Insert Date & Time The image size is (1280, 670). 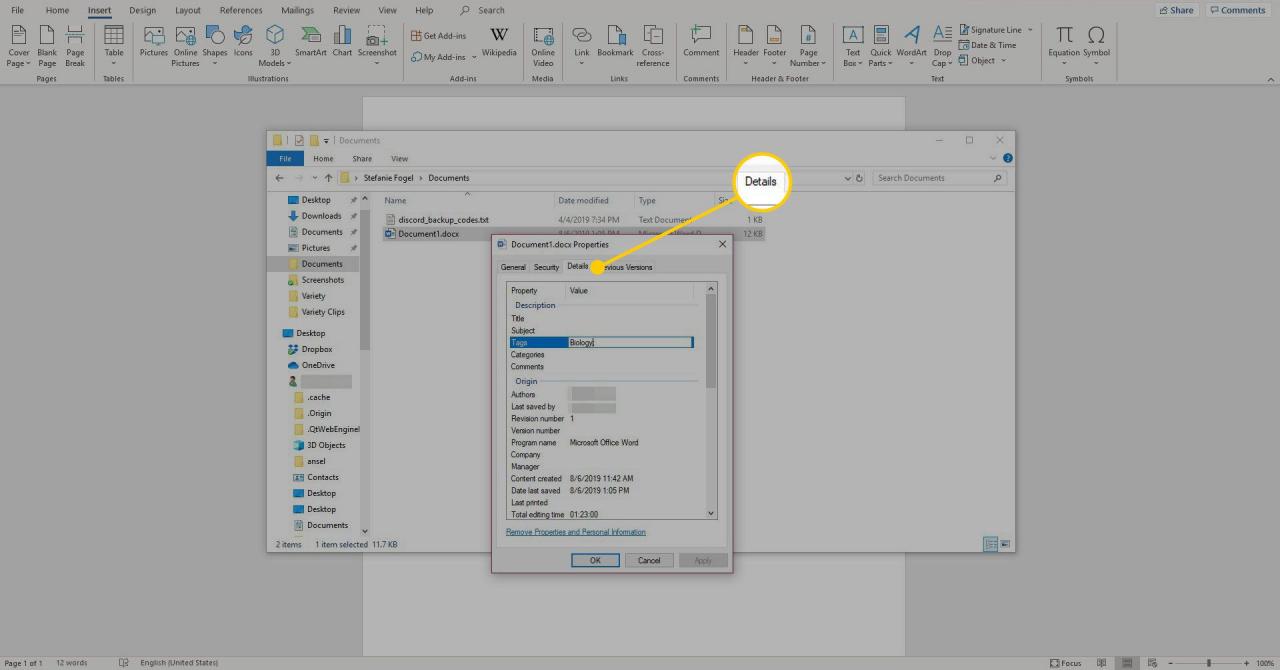[987, 45]
